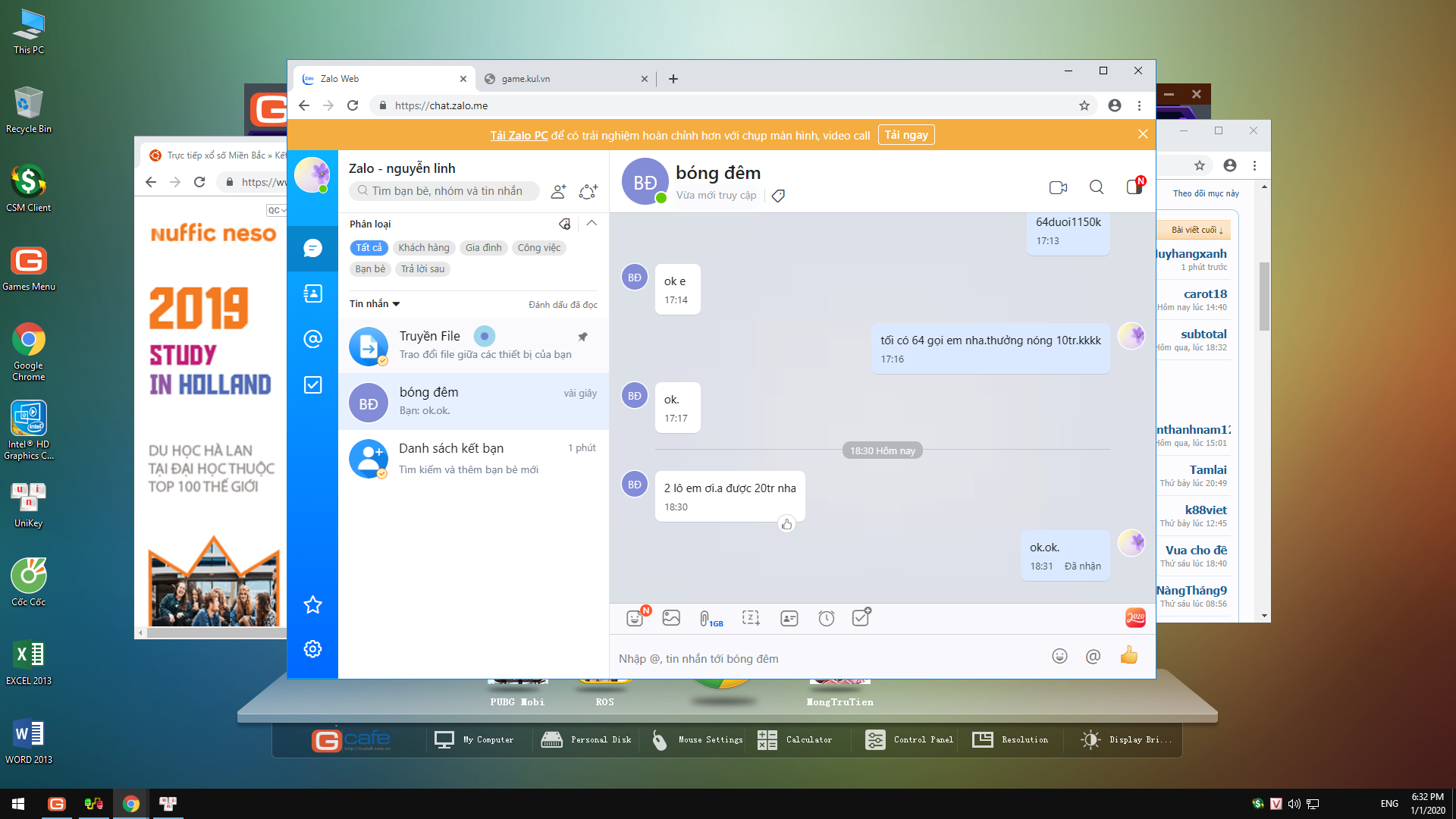Click the attach file 1GB icon
Image resolution: width=1456 pixels, height=819 pixels.
(710, 619)
